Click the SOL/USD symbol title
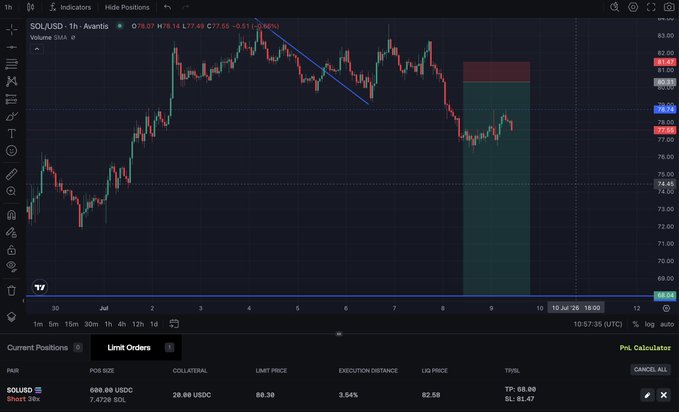The height and width of the screenshot is (412, 679). pos(69,26)
